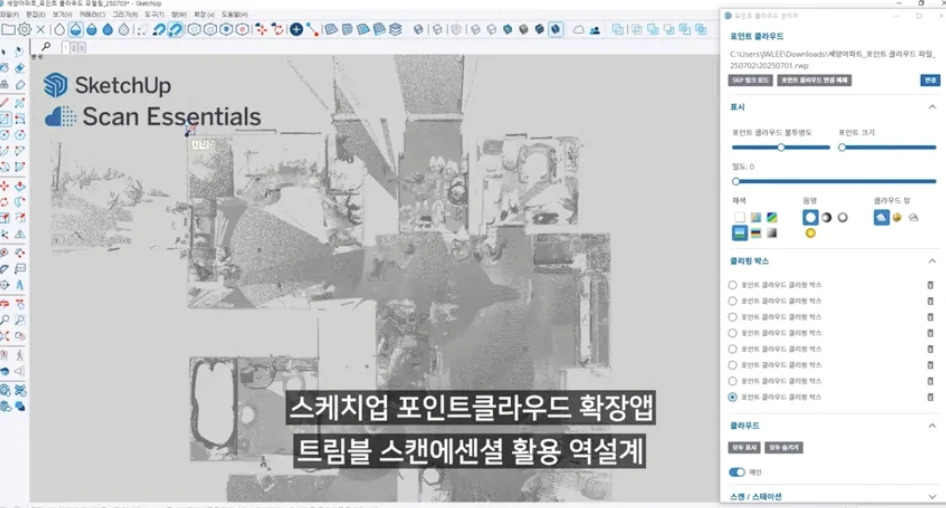This screenshot has height=508, width=946.
Task: Open the 도움말(H) menu
Action: tap(235, 14)
